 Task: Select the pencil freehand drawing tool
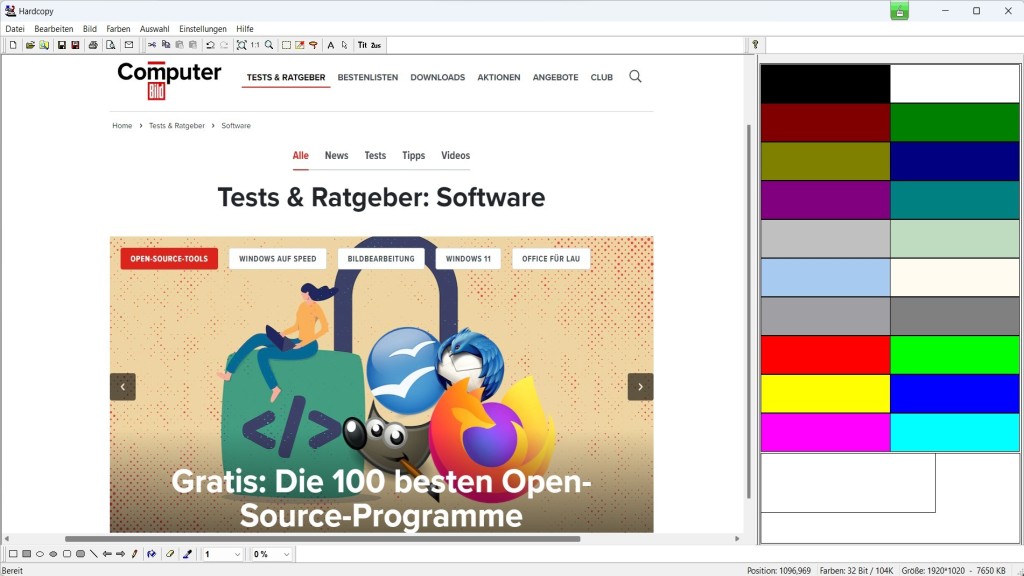point(135,554)
